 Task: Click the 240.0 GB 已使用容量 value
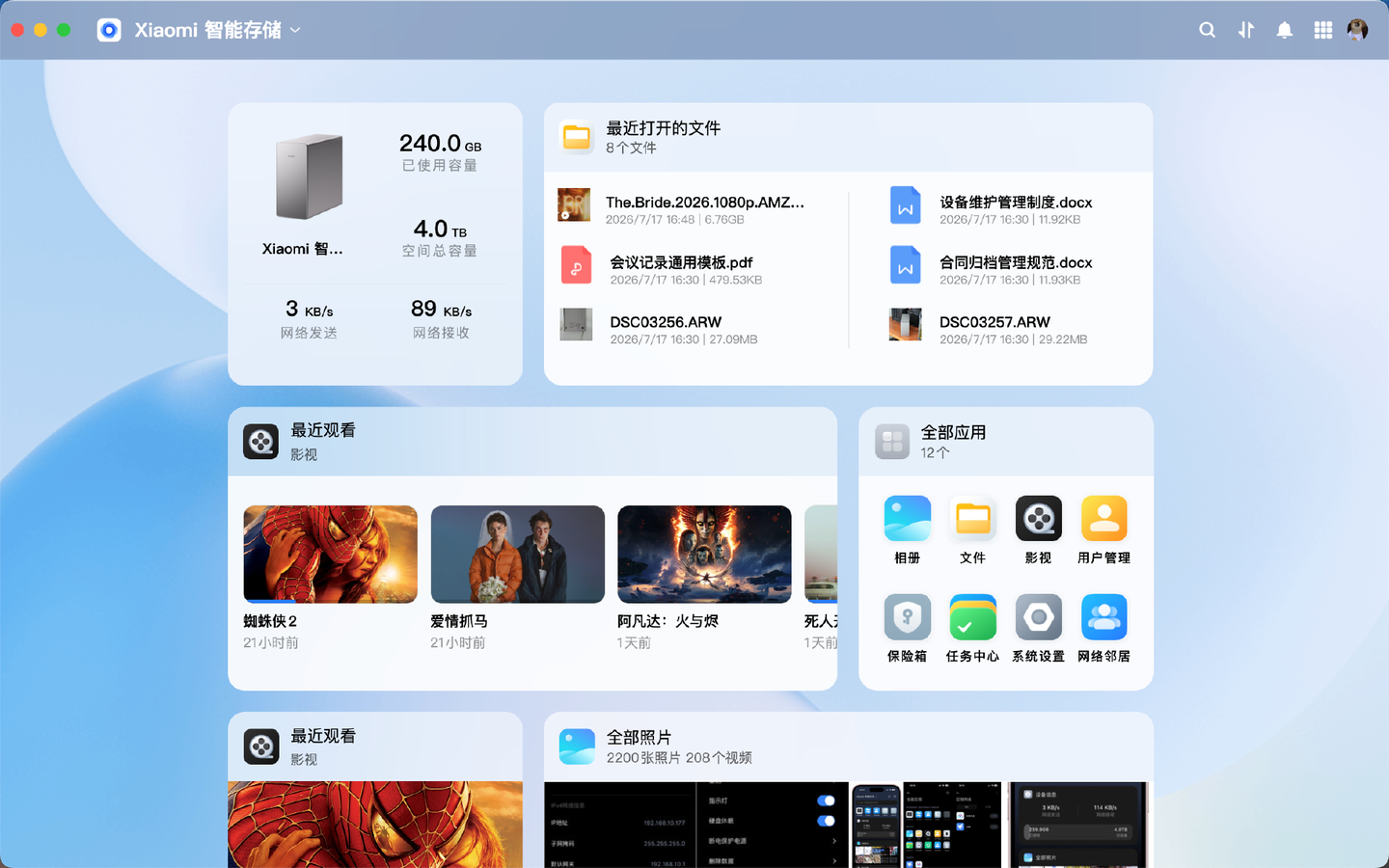[441, 144]
